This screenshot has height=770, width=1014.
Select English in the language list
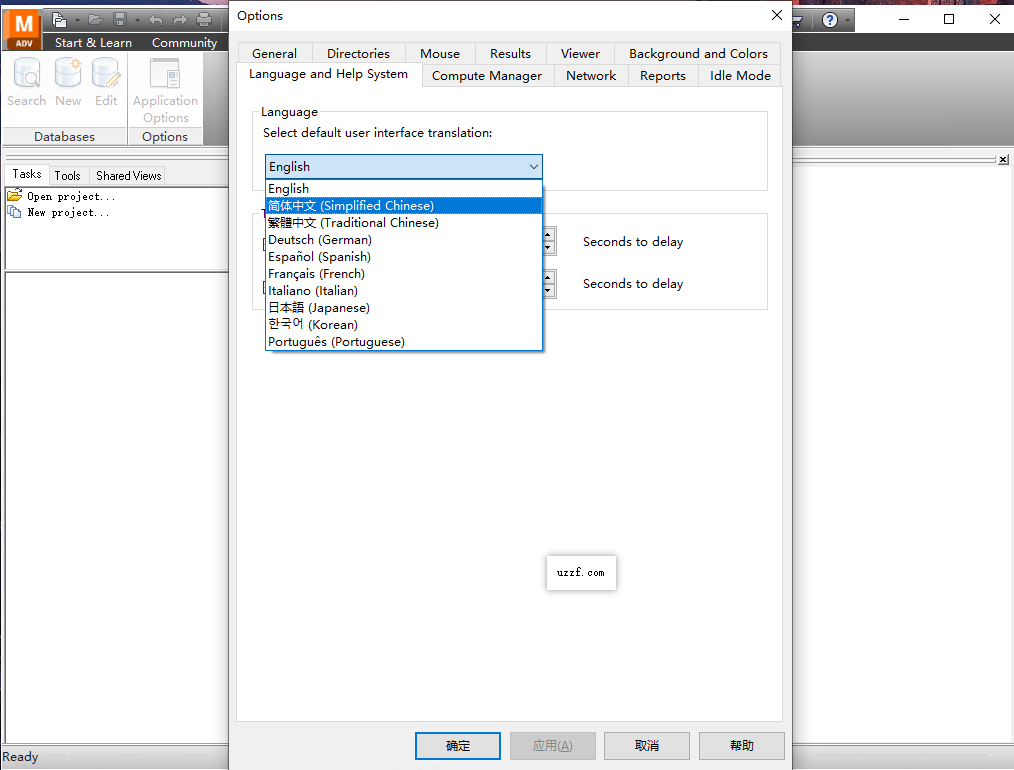[288, 188]
